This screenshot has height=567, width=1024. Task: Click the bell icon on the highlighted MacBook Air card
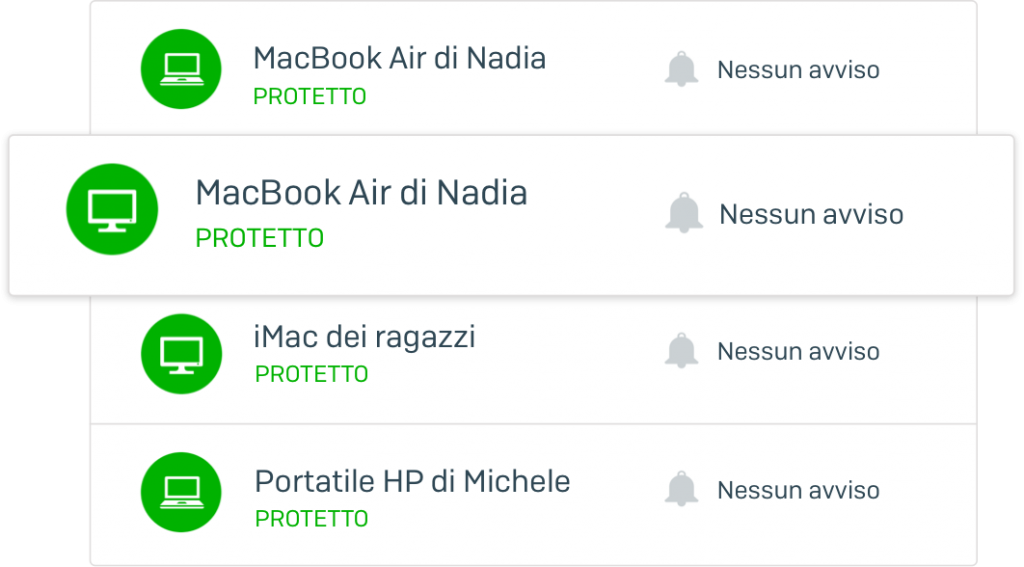(684, 213)
